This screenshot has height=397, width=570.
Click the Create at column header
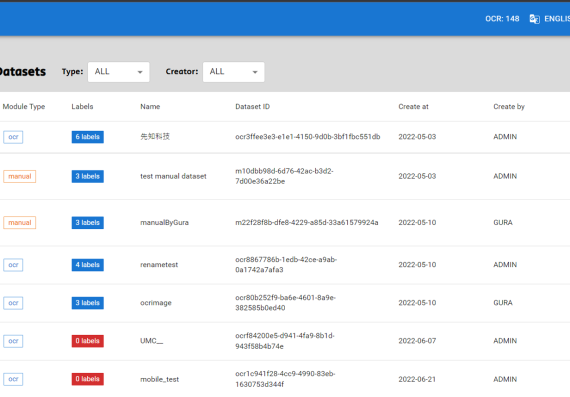pyautogui.click(x=413, y=107)
